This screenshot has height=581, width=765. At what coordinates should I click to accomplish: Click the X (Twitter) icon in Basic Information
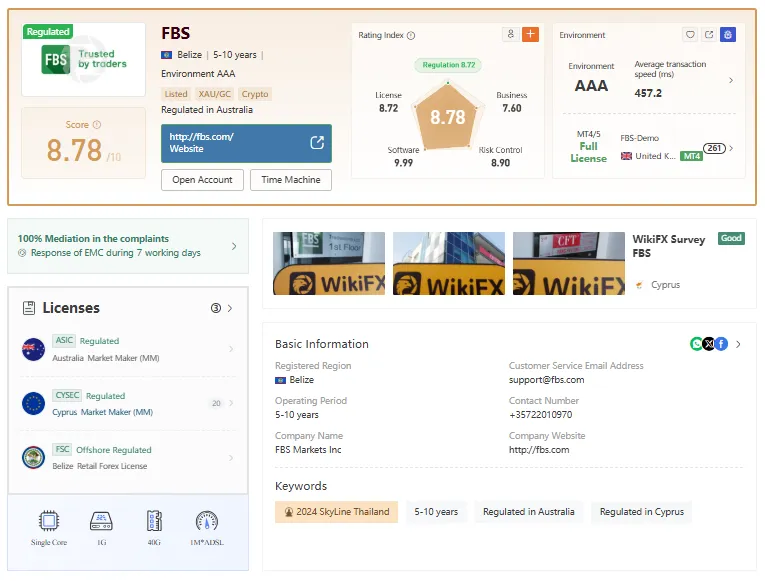709,344
